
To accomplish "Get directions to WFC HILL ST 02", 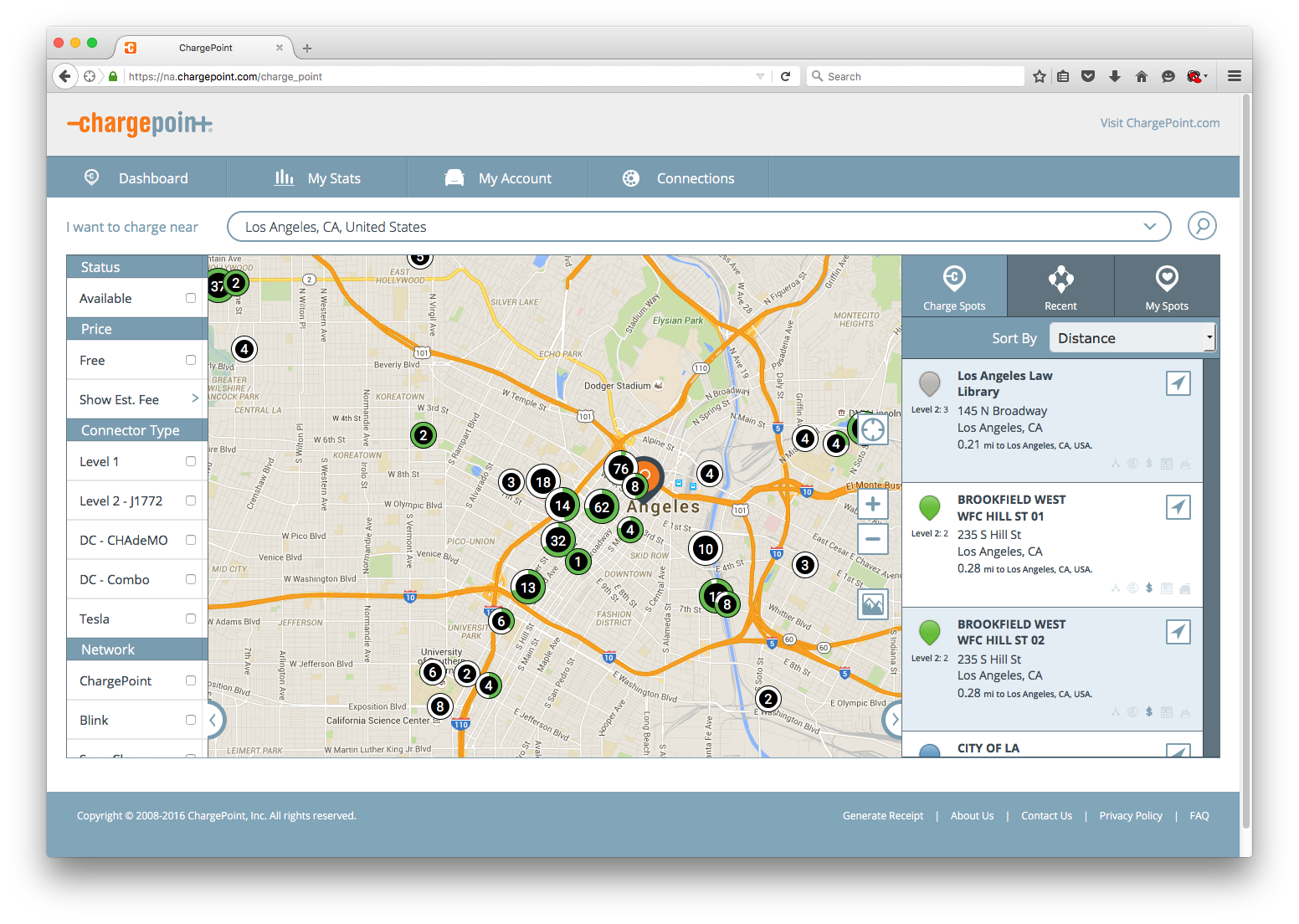I will [x=1178, y=632].
